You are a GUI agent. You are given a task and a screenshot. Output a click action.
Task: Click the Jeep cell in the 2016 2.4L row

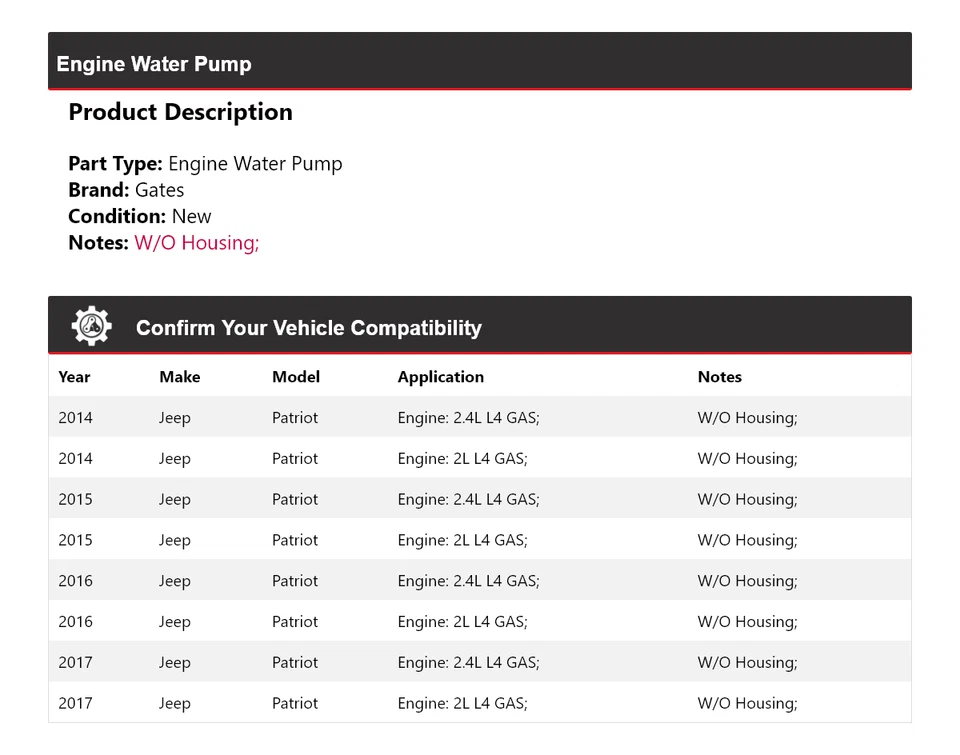[x=174, y=581]
